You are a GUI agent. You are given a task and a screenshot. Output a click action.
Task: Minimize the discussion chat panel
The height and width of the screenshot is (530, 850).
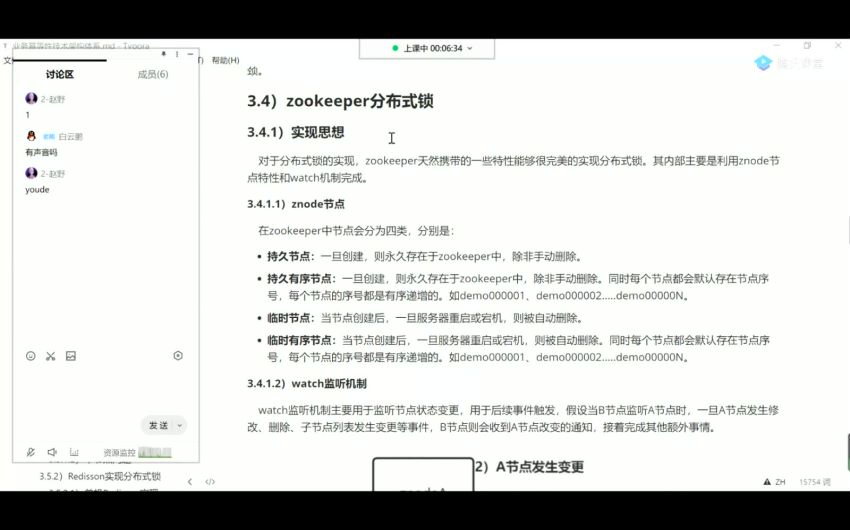tap(190, 54)
